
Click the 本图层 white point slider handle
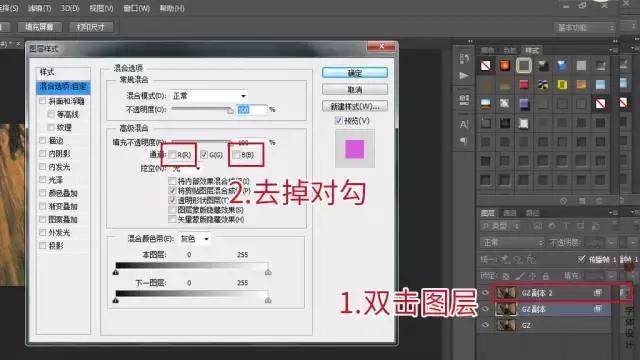pos(268,272)
